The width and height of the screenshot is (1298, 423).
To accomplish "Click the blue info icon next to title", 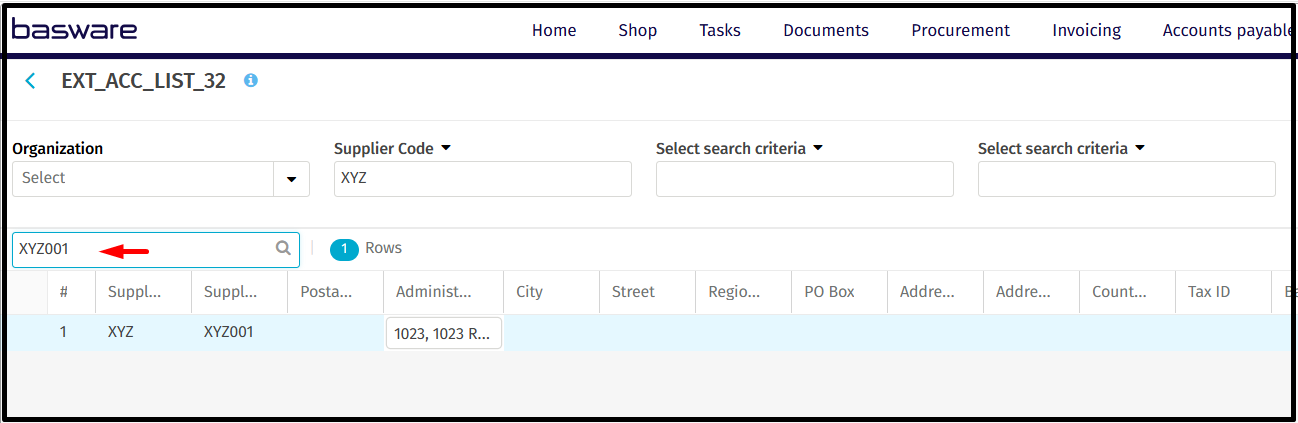I will [251, 80].
